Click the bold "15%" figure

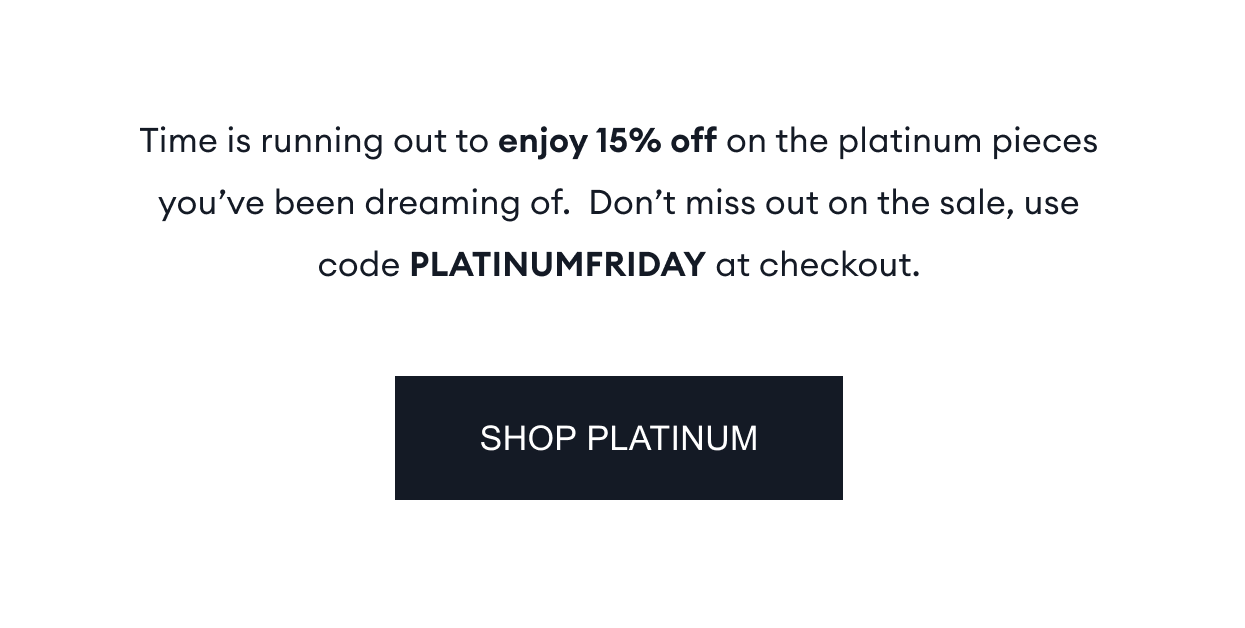tap(628, 141)
